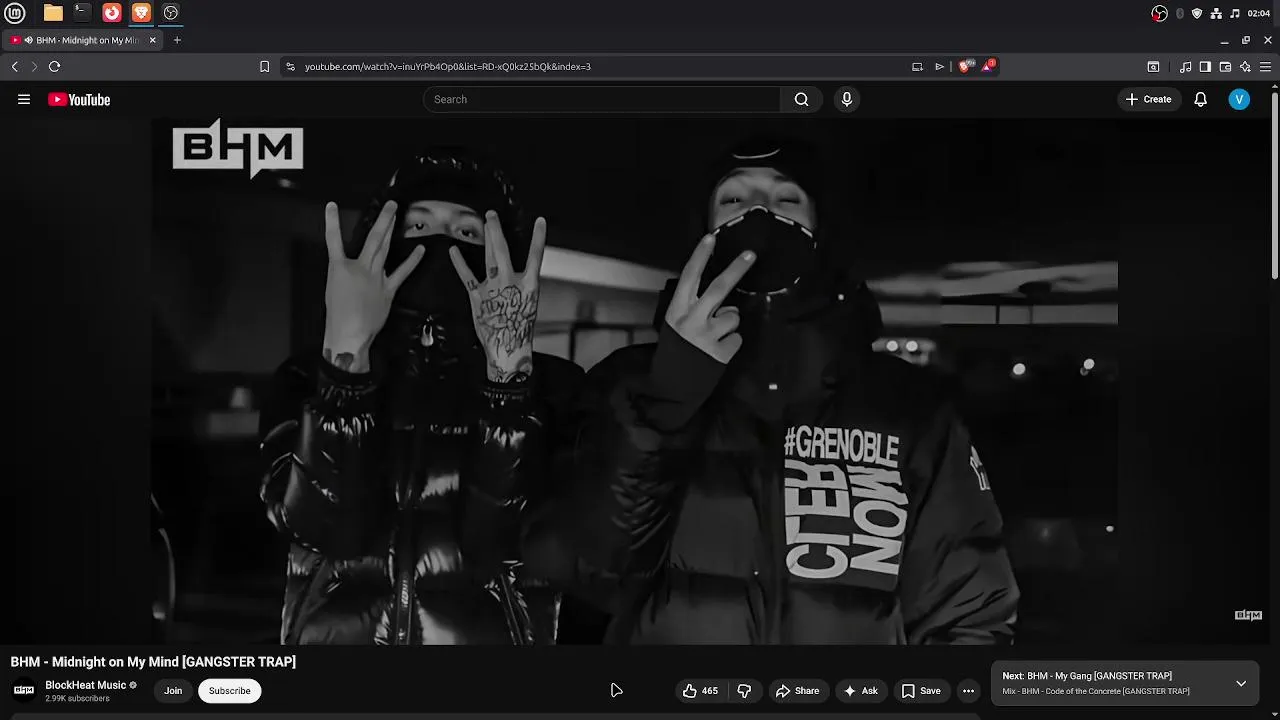
Task: Dislike this video
Action: pos(744,691)
